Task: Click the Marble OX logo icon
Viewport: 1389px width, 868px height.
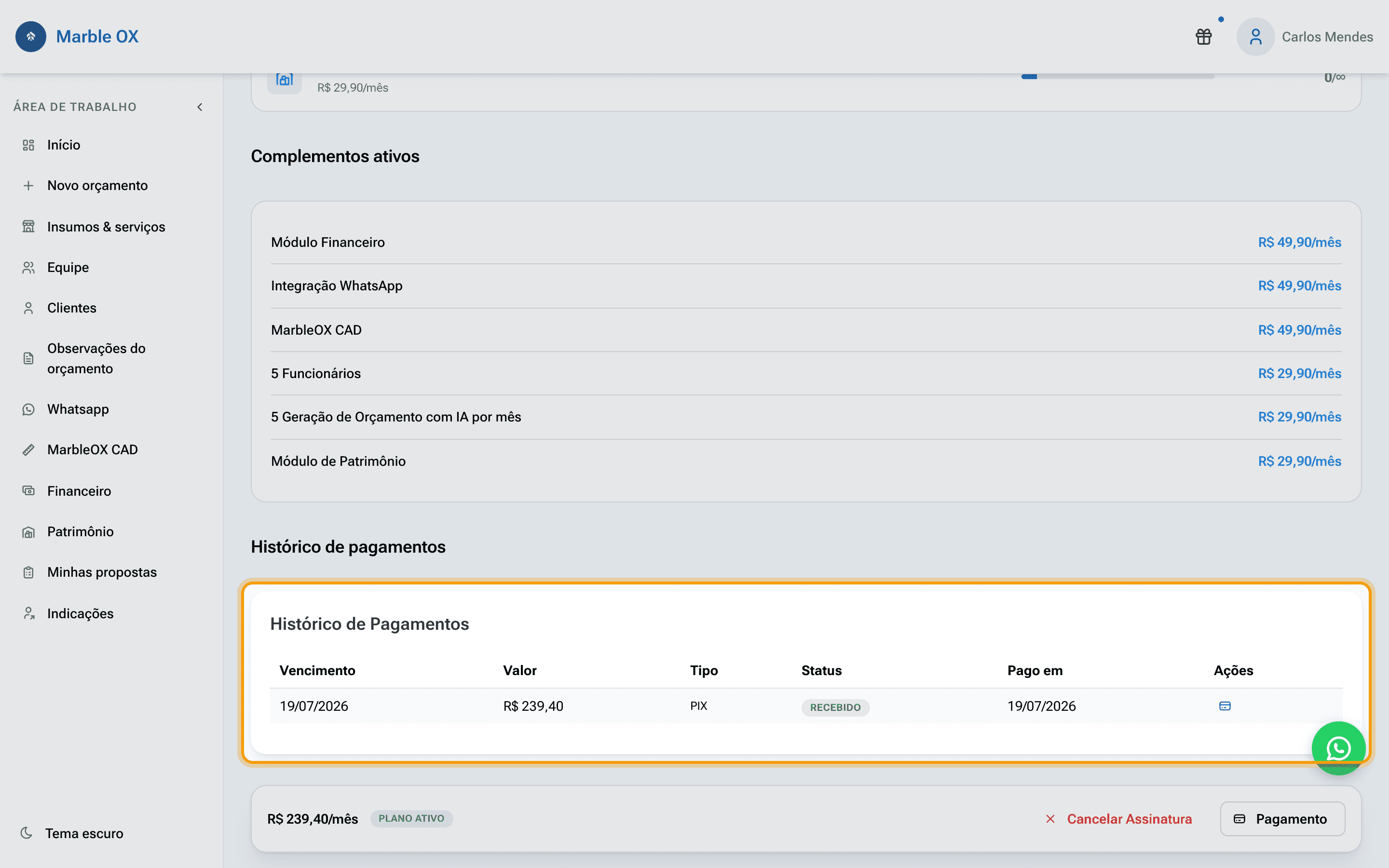Action: 31,37
